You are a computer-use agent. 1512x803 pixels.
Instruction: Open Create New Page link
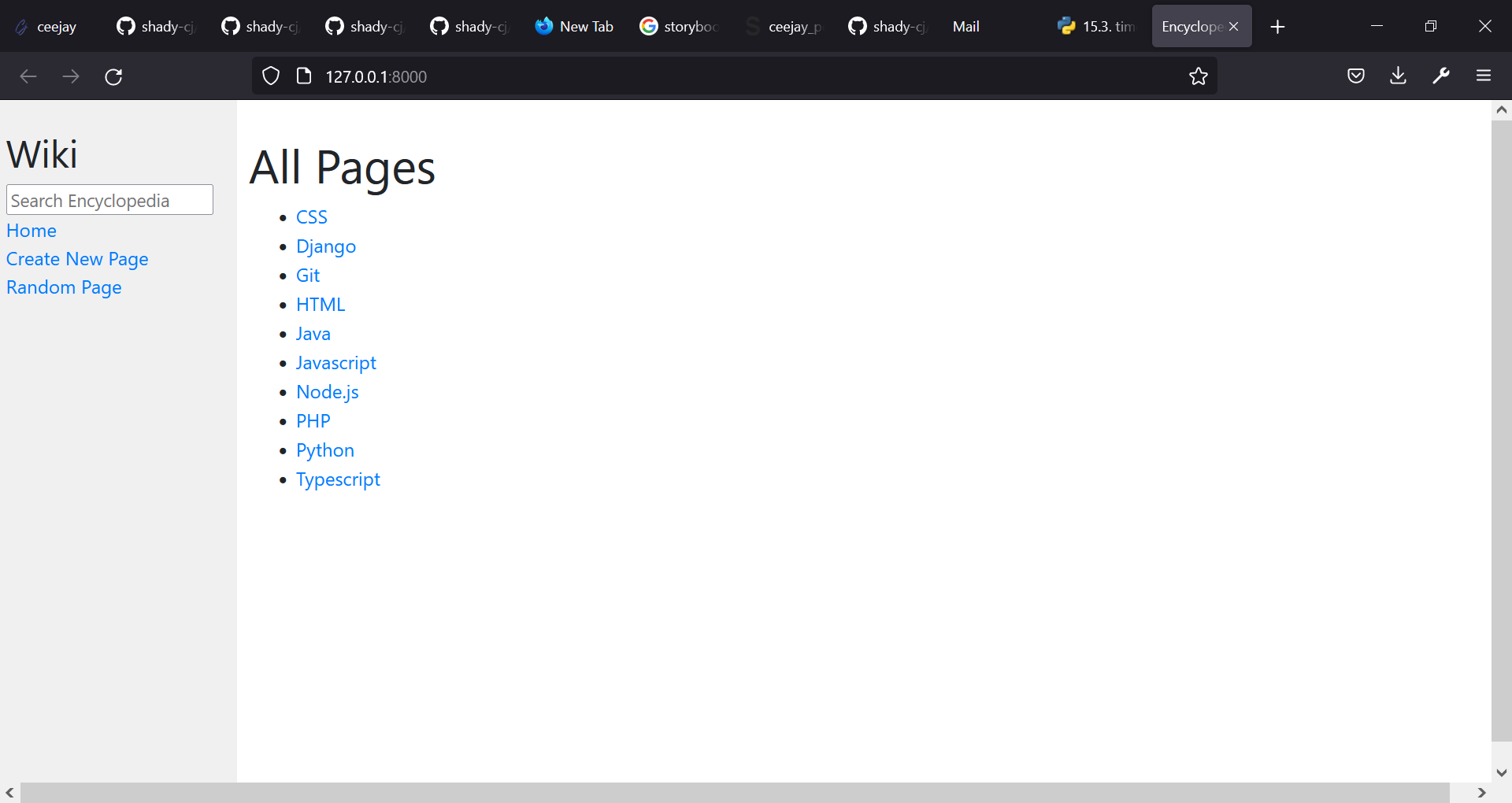[77, 259]
